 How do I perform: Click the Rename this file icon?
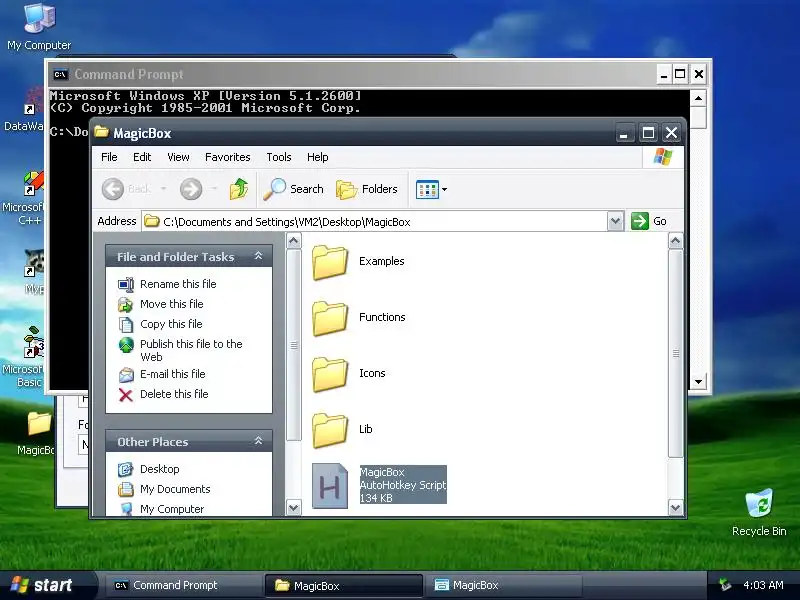[x=126, y=285]
